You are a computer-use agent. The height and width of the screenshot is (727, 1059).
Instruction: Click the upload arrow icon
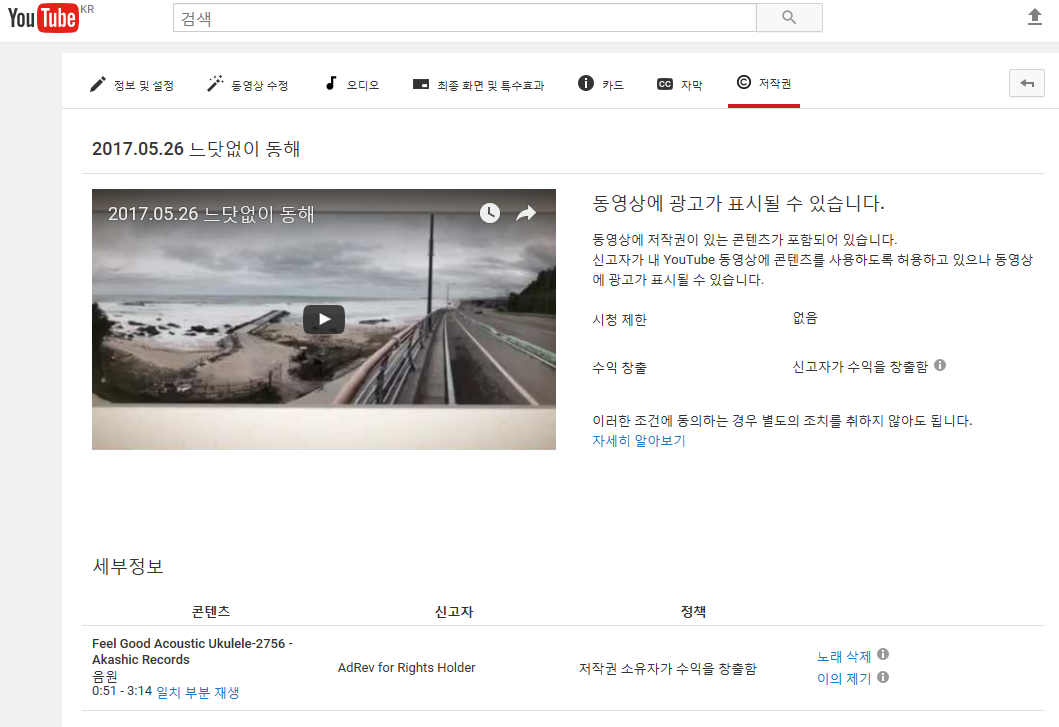click(x=1035, y=18)
